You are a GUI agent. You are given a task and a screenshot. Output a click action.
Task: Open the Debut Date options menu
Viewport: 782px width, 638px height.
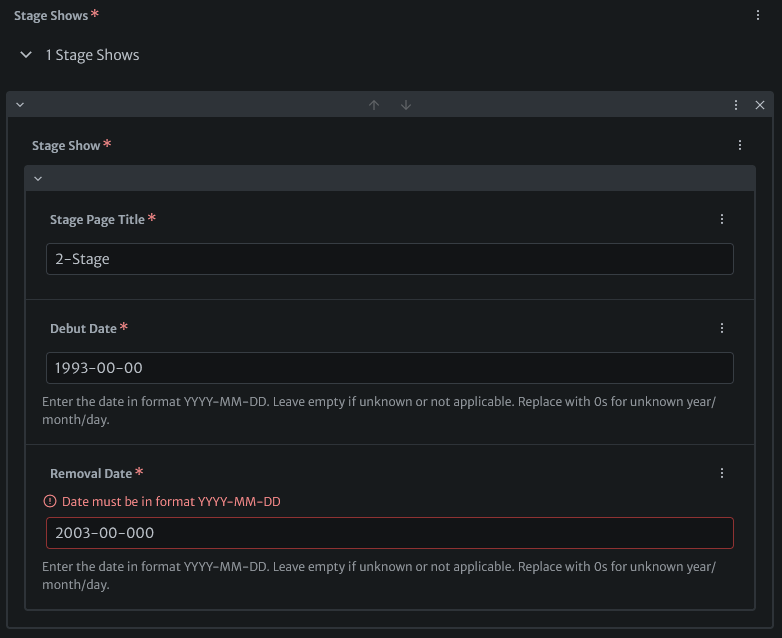pos(722,328)
